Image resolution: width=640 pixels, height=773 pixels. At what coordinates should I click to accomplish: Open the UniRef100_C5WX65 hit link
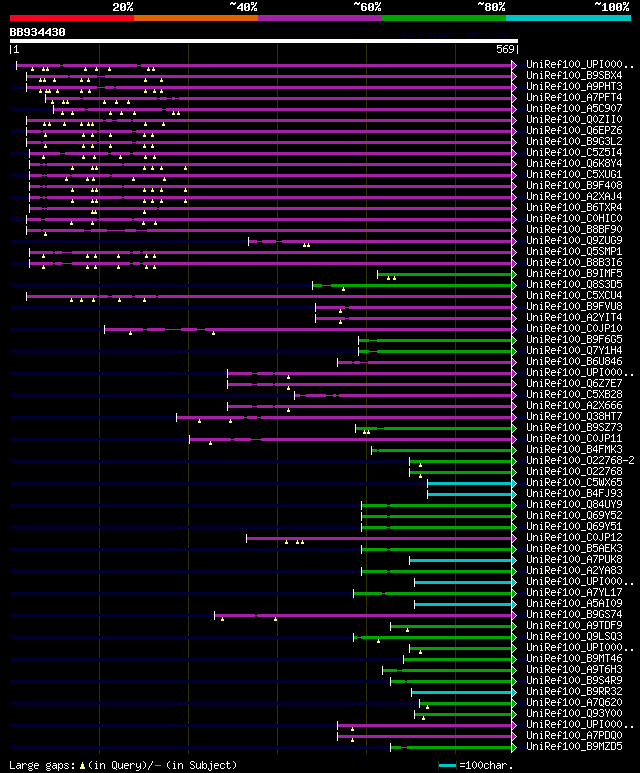point(574,483)
